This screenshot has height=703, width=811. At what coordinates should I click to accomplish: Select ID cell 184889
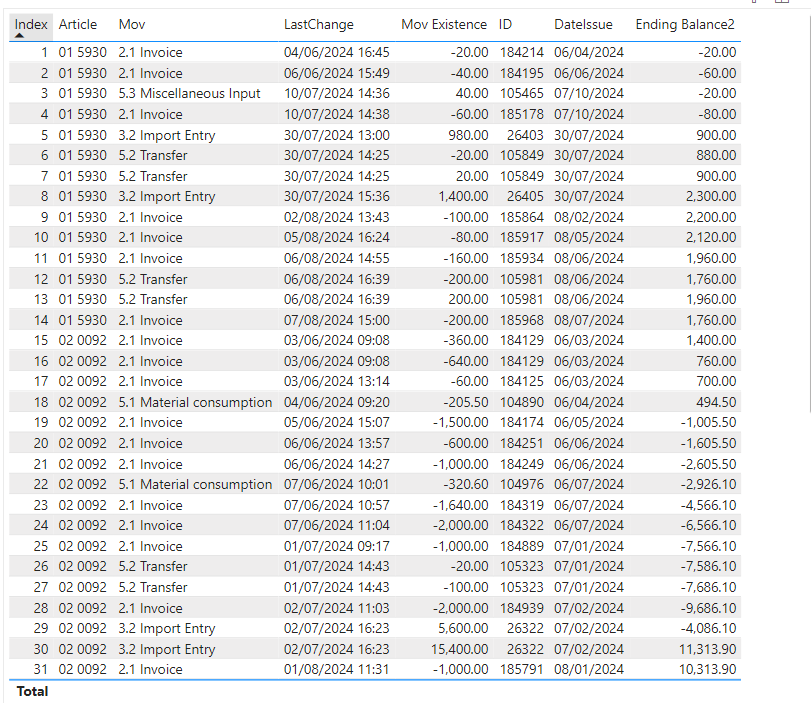(521, 546)
